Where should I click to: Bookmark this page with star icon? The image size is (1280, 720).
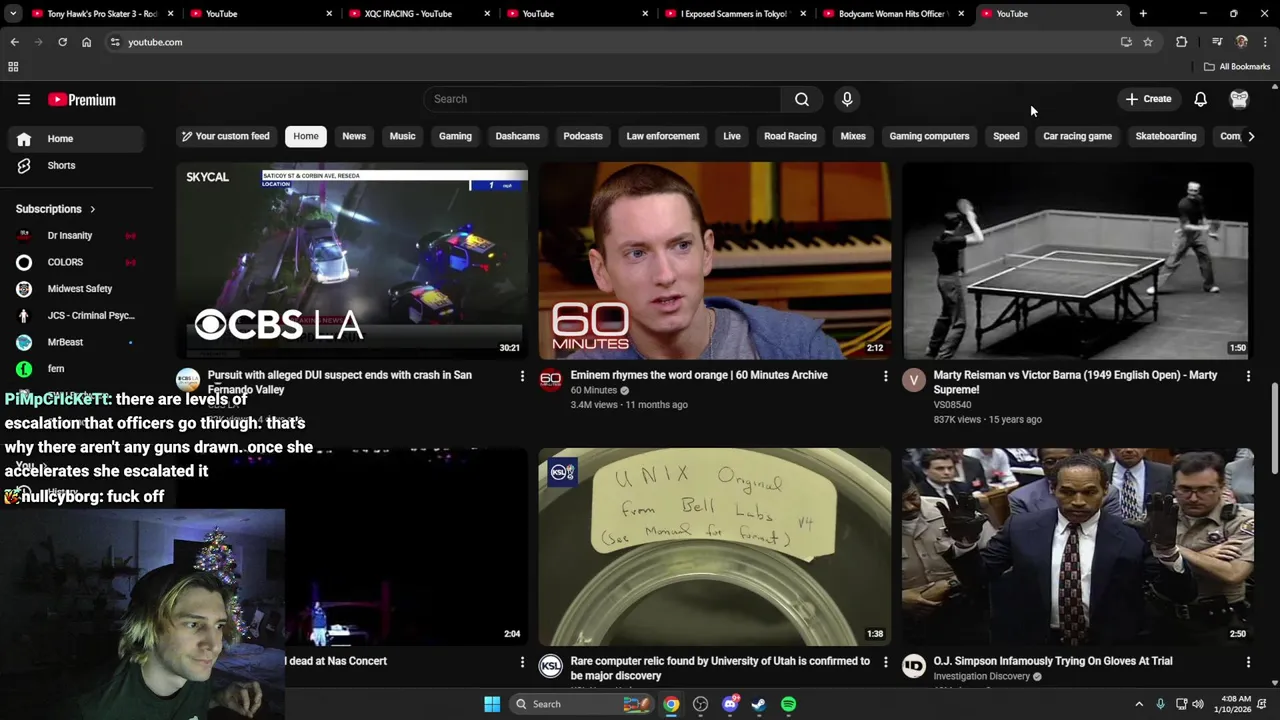pyautogui.click(x=1148, y=42)
